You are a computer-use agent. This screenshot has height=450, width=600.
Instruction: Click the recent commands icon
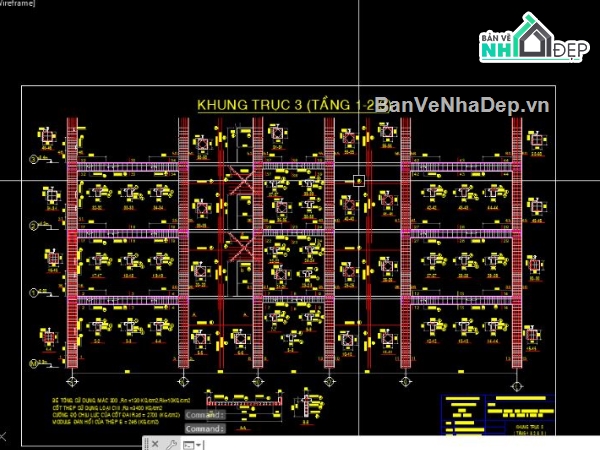(188, 443)
